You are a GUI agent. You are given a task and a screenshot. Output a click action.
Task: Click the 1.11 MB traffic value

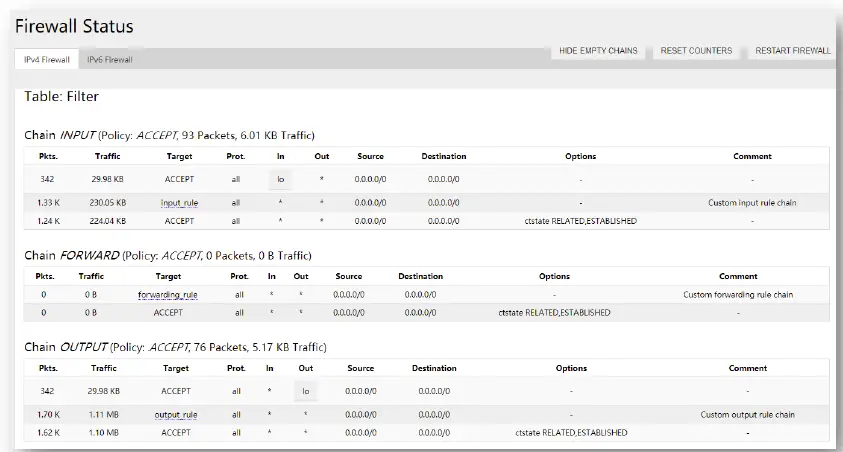[x=104, y=415]
